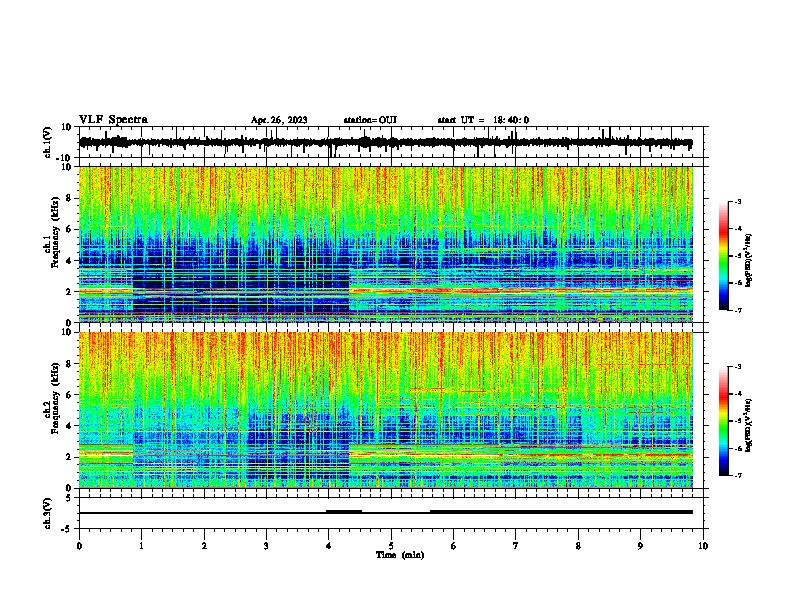Viewport: 792px width, 612px height.
Task: Click the time axis tick label '0'
Action: [x=79, y=546]
